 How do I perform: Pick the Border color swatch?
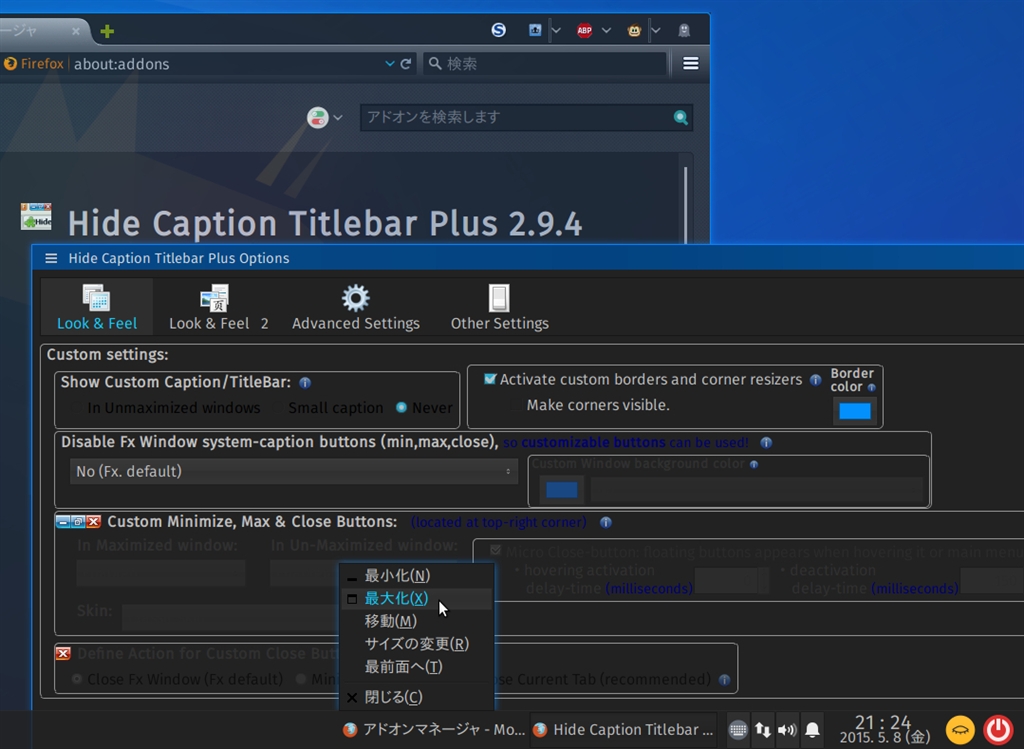click(x=855, y=411)
